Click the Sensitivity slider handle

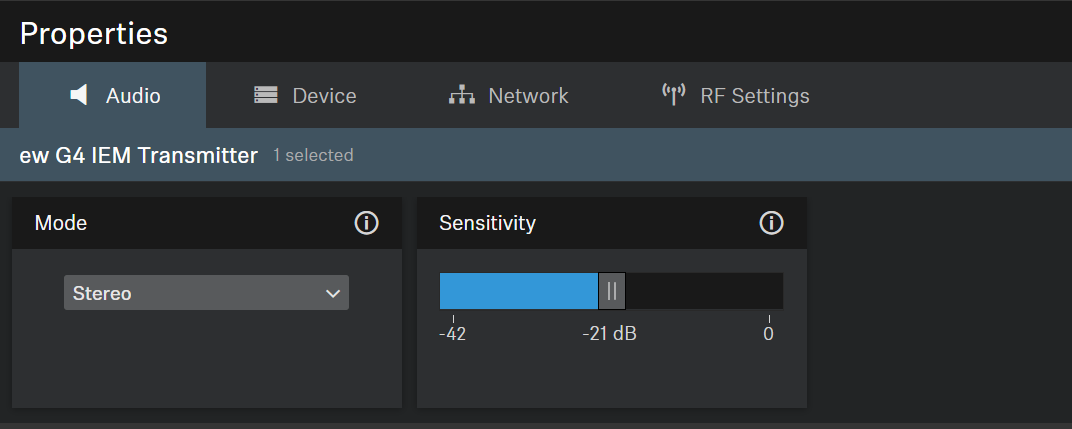(x=612, y=291)
